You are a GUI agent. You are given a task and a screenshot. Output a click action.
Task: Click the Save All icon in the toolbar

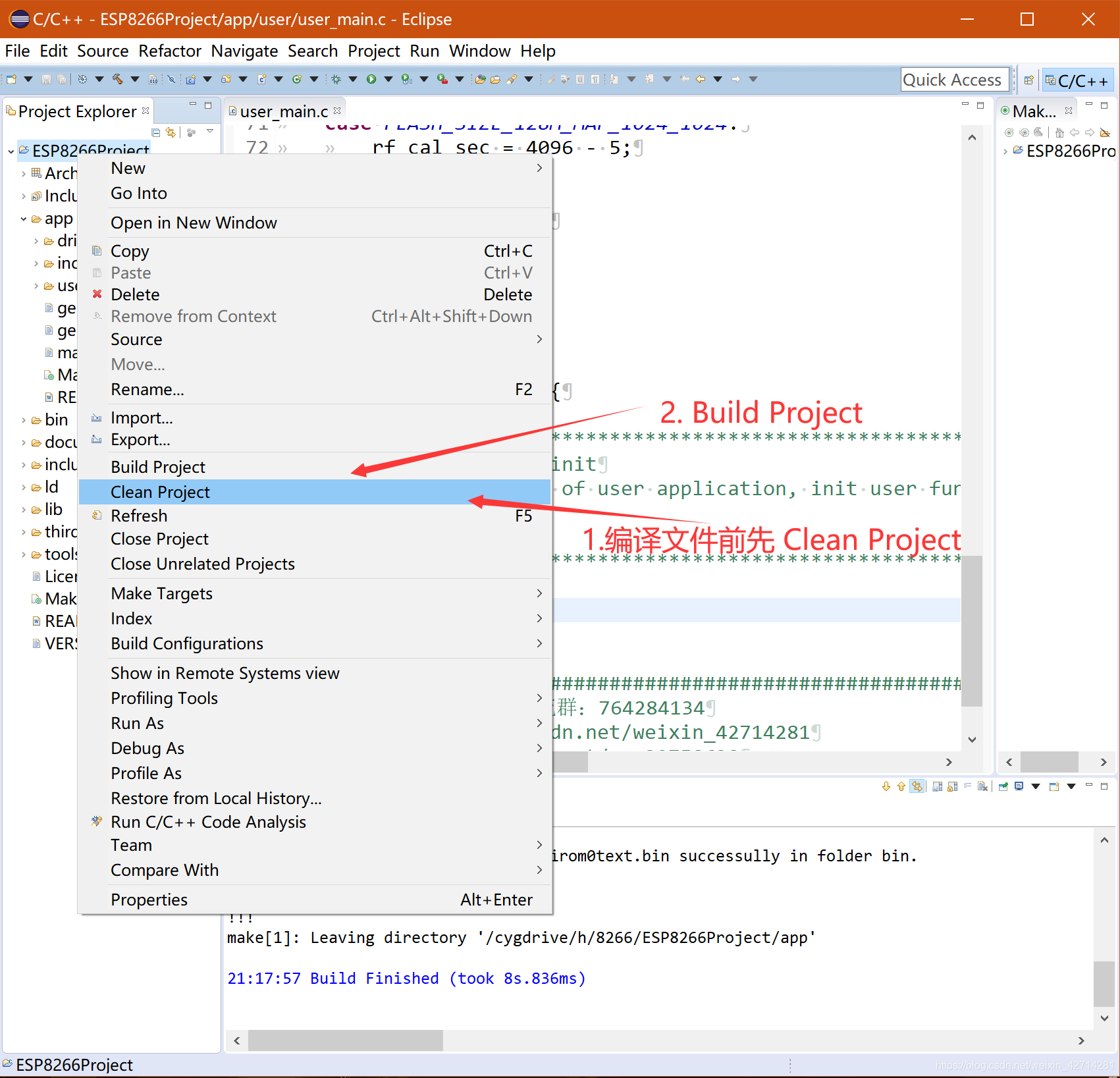click(60, 79)
